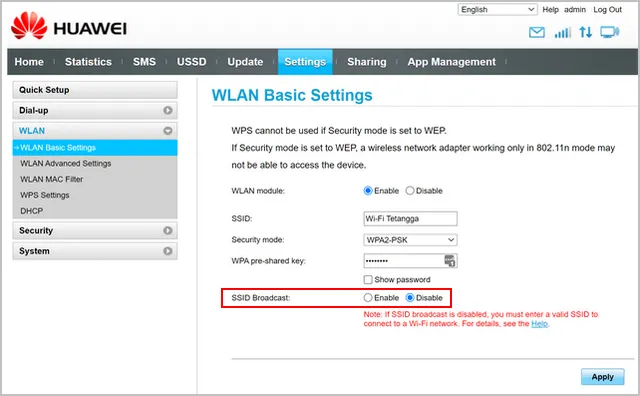This screenshot has height=396, width=640.
Task: Select WLAN module Enable radio
Action: pyautogui.click(x=368, y=191)
